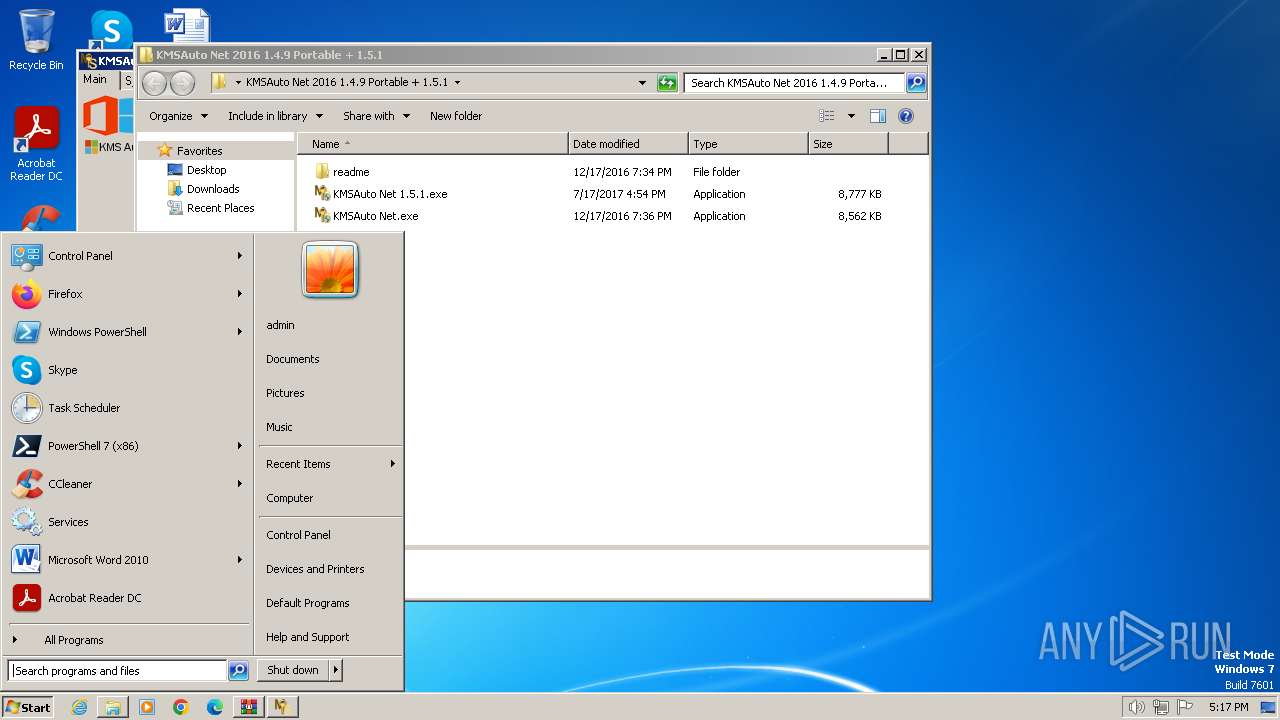The height and width of the screenshot is (720, 1280).
Task: Open Explorer help question mark icon
Action: (x=906, y=116)
